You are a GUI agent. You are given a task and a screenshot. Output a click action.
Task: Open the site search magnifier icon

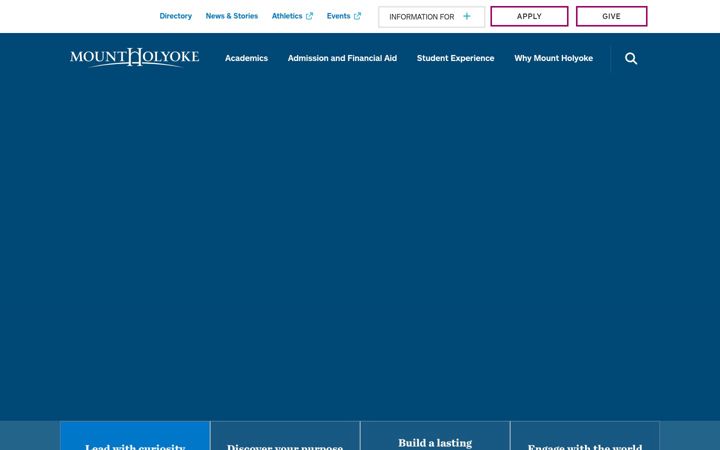(x=631, y=58)
